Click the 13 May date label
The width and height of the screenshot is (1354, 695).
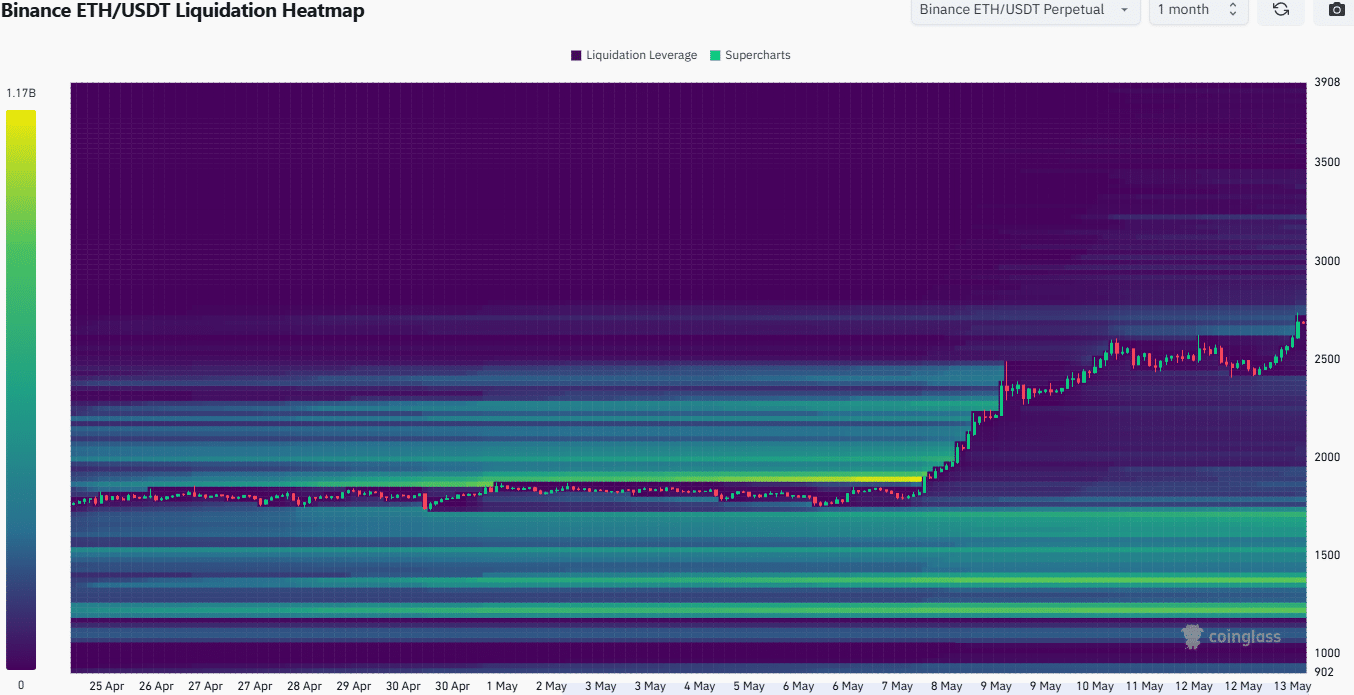[1292, 686]
